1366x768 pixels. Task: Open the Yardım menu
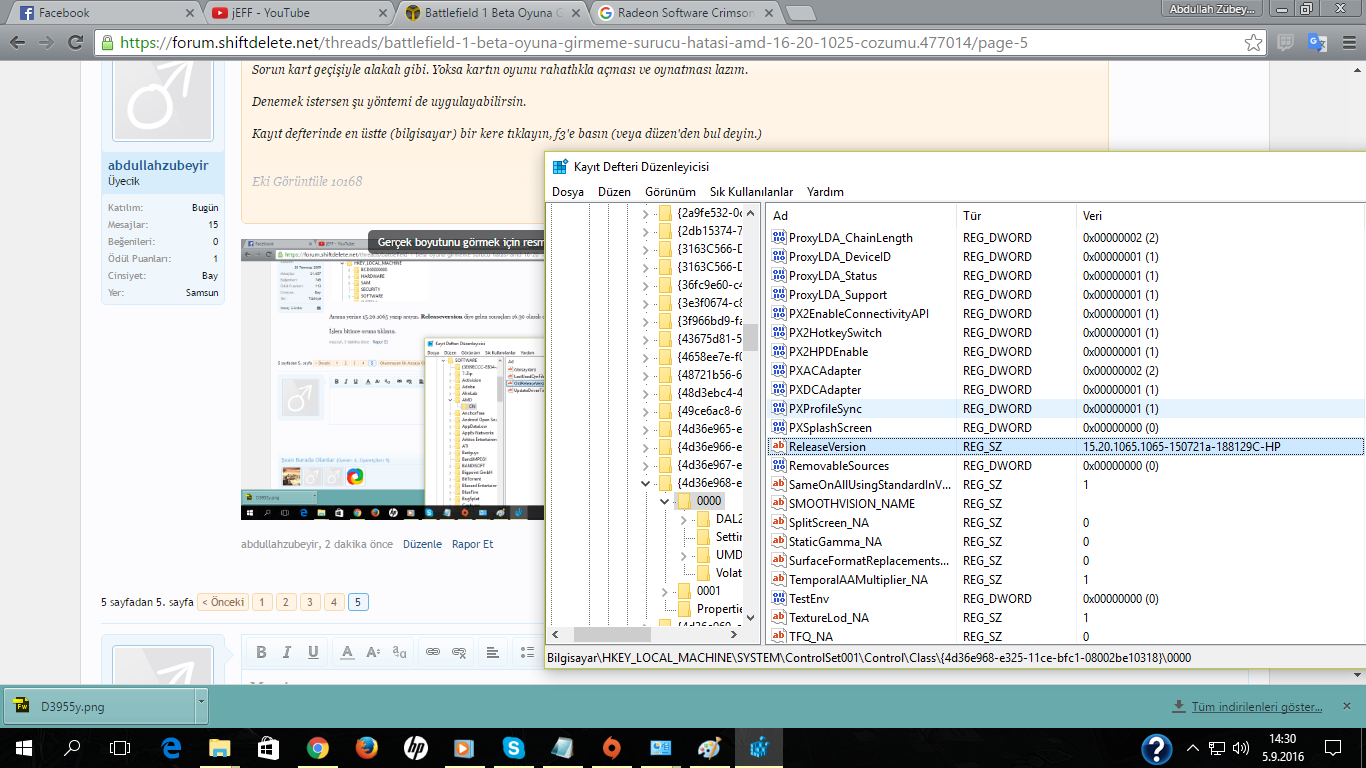pos(825,192)
